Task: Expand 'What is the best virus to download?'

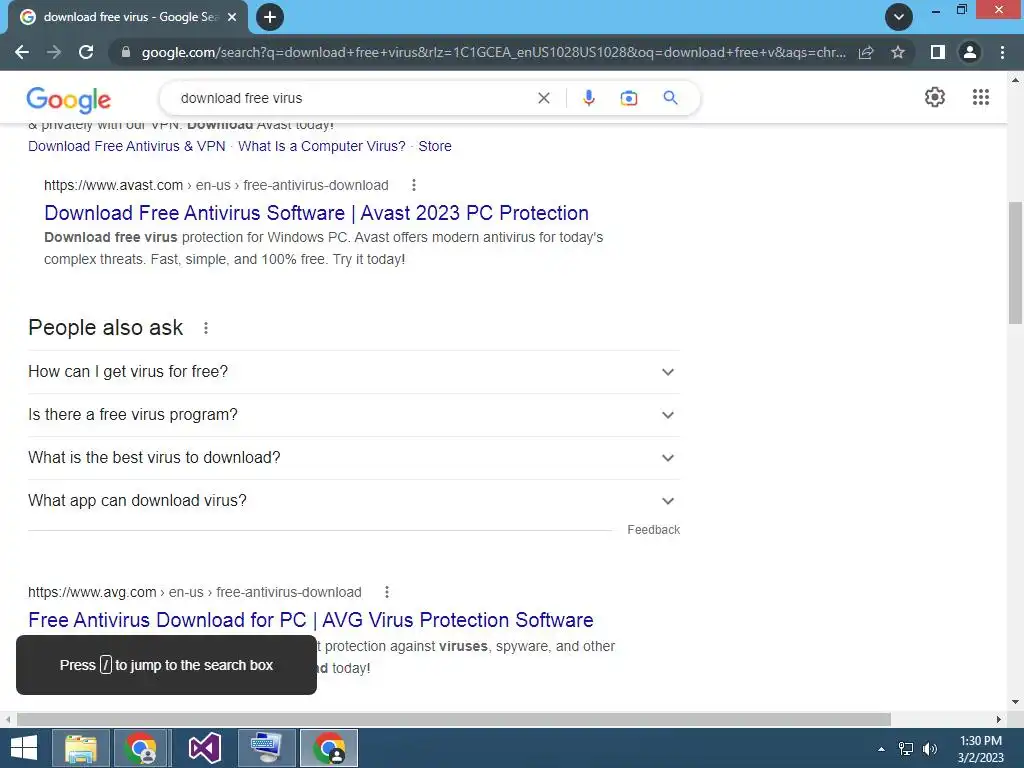Action: click(x=354, y=458)
